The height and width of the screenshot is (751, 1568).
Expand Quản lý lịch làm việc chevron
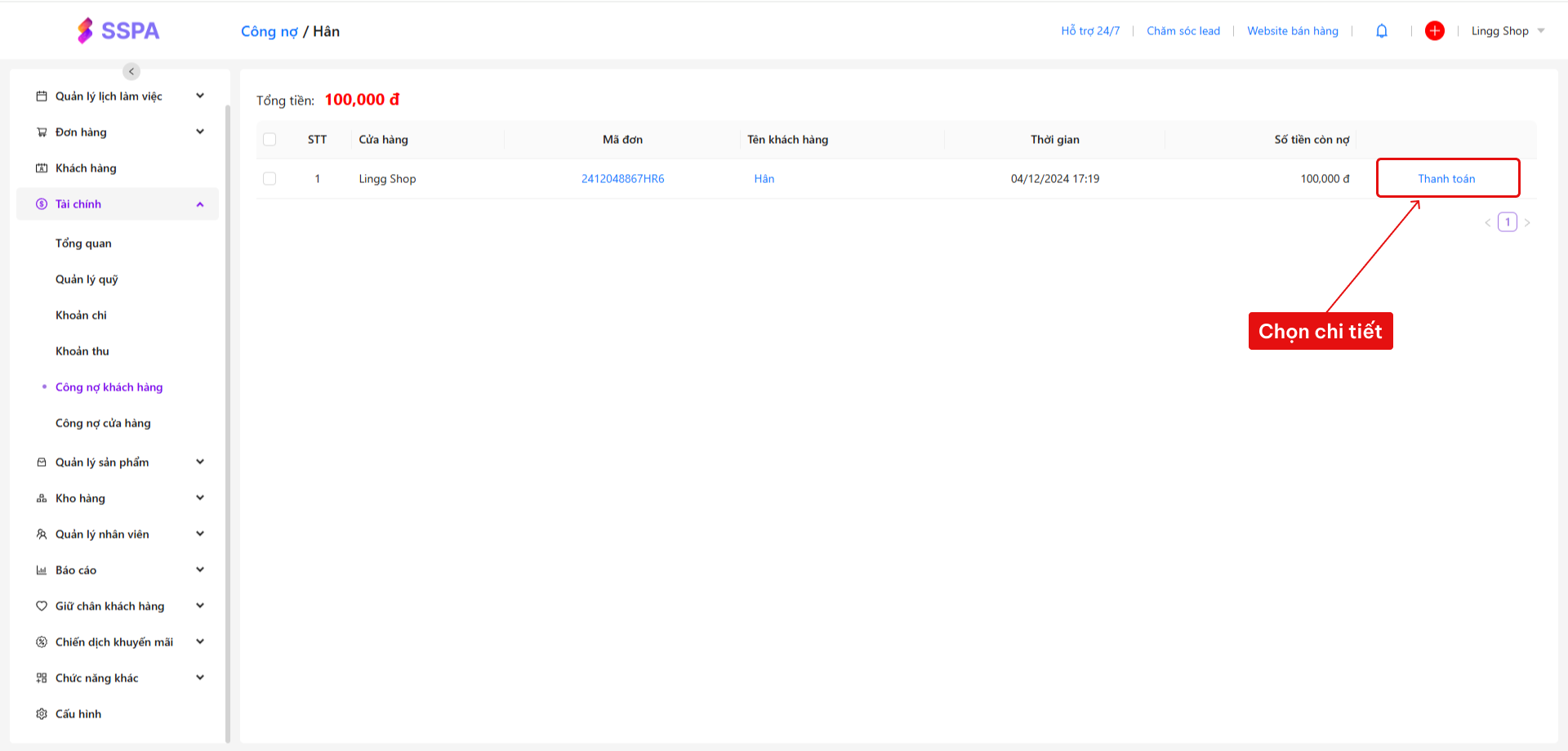coord(200,96)
